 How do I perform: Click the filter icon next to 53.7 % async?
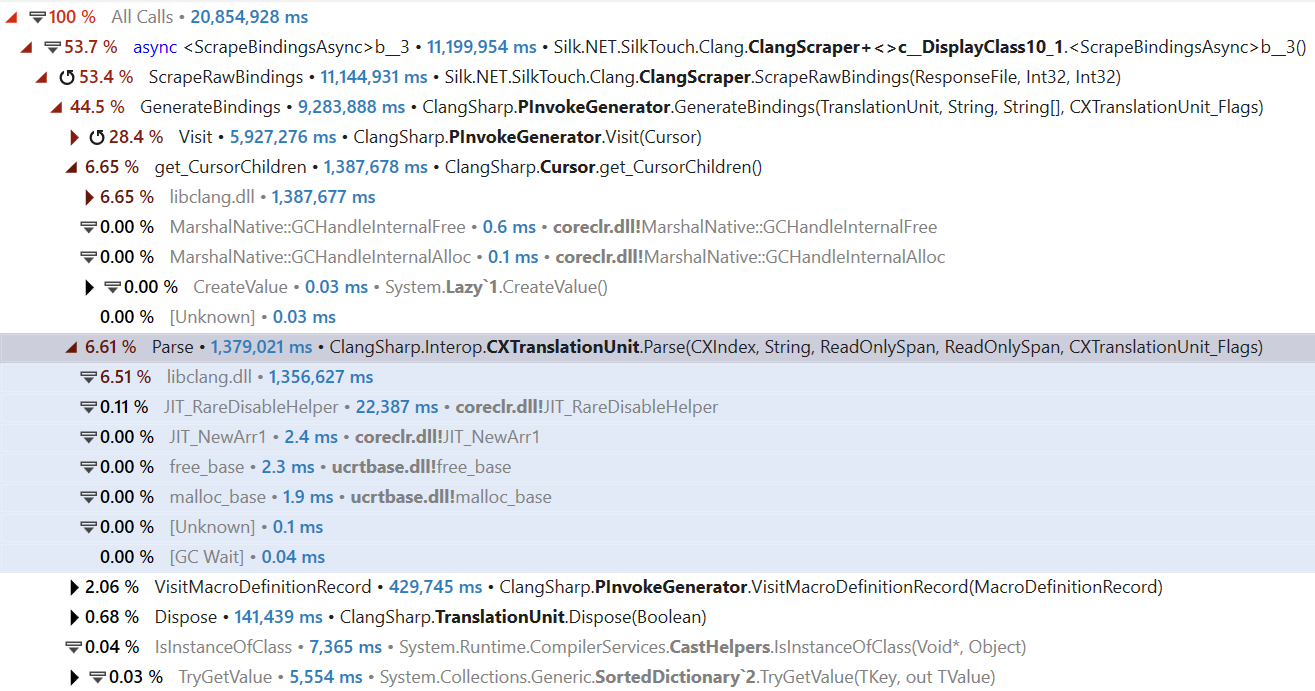[53, 47]
